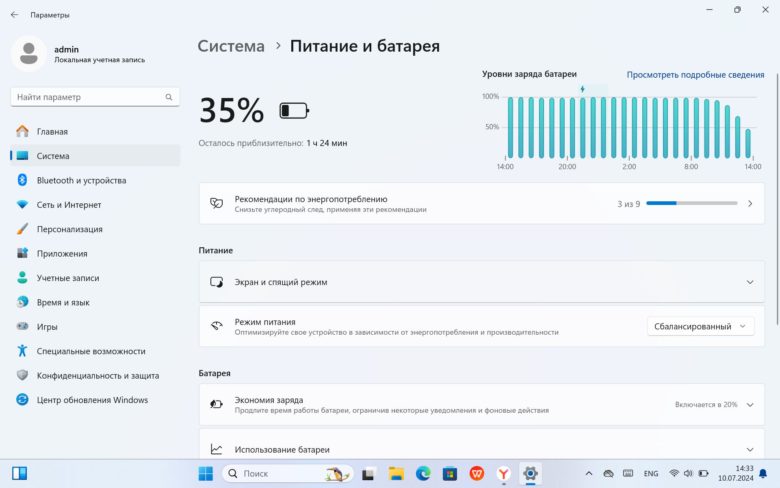Open Task View in the taskbar
Screen dimensions: 780x488
pyautogui.click(x=368, y=474)
